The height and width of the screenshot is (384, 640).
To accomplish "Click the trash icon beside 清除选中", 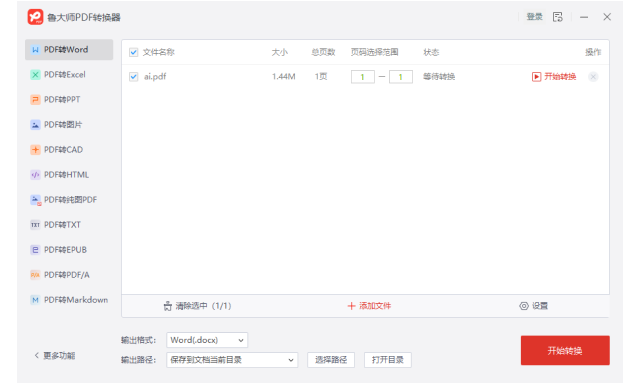I will coord(168,306).
